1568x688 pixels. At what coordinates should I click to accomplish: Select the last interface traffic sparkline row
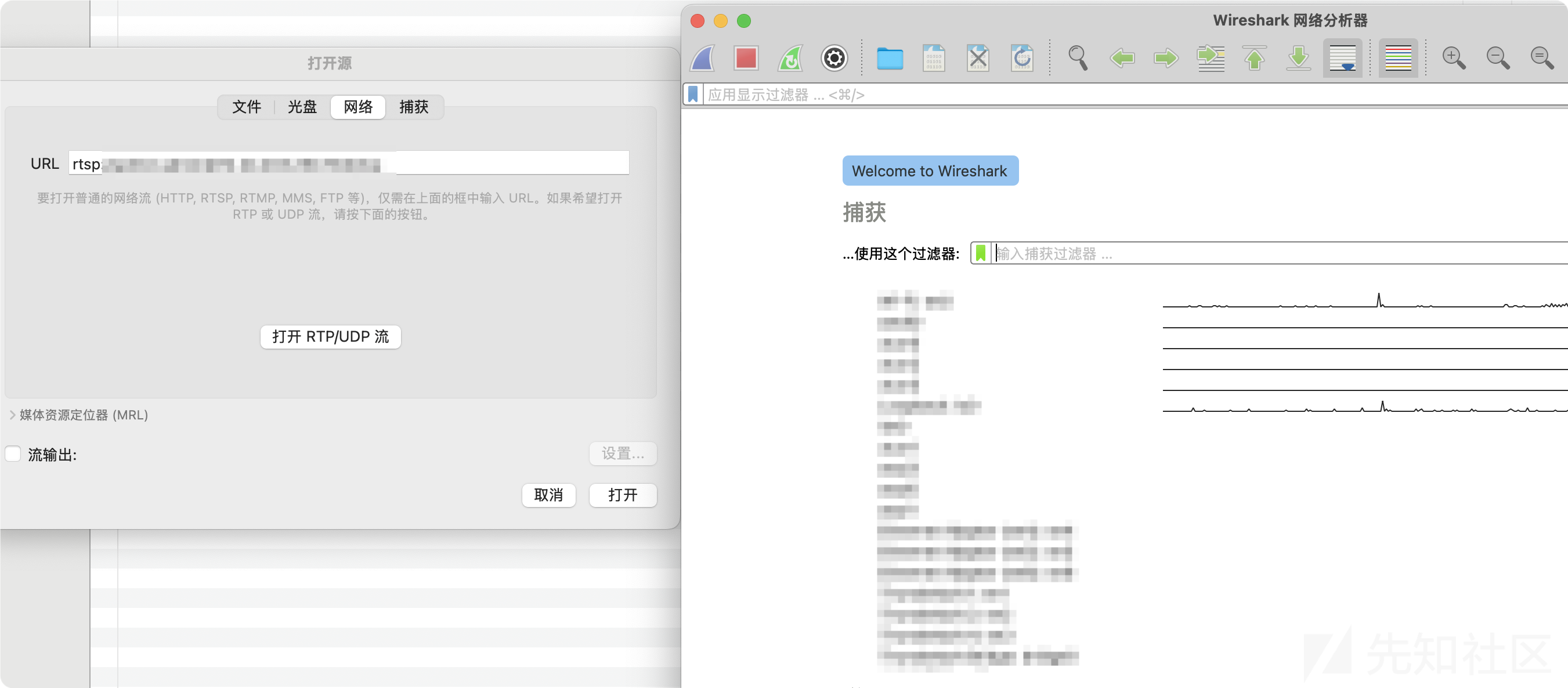(1365, 405)
